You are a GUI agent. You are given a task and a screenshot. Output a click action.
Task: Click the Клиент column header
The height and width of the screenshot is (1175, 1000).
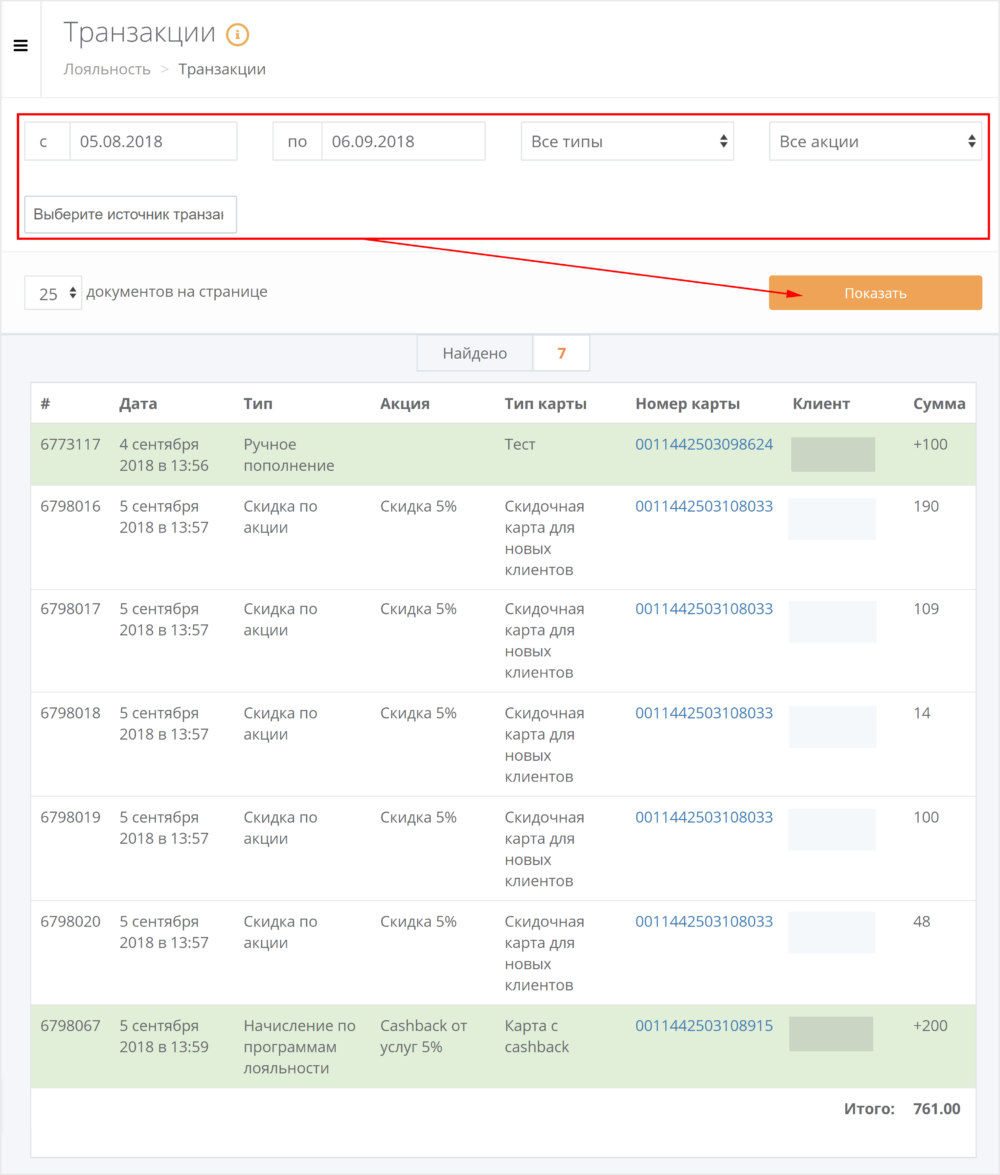821,404
